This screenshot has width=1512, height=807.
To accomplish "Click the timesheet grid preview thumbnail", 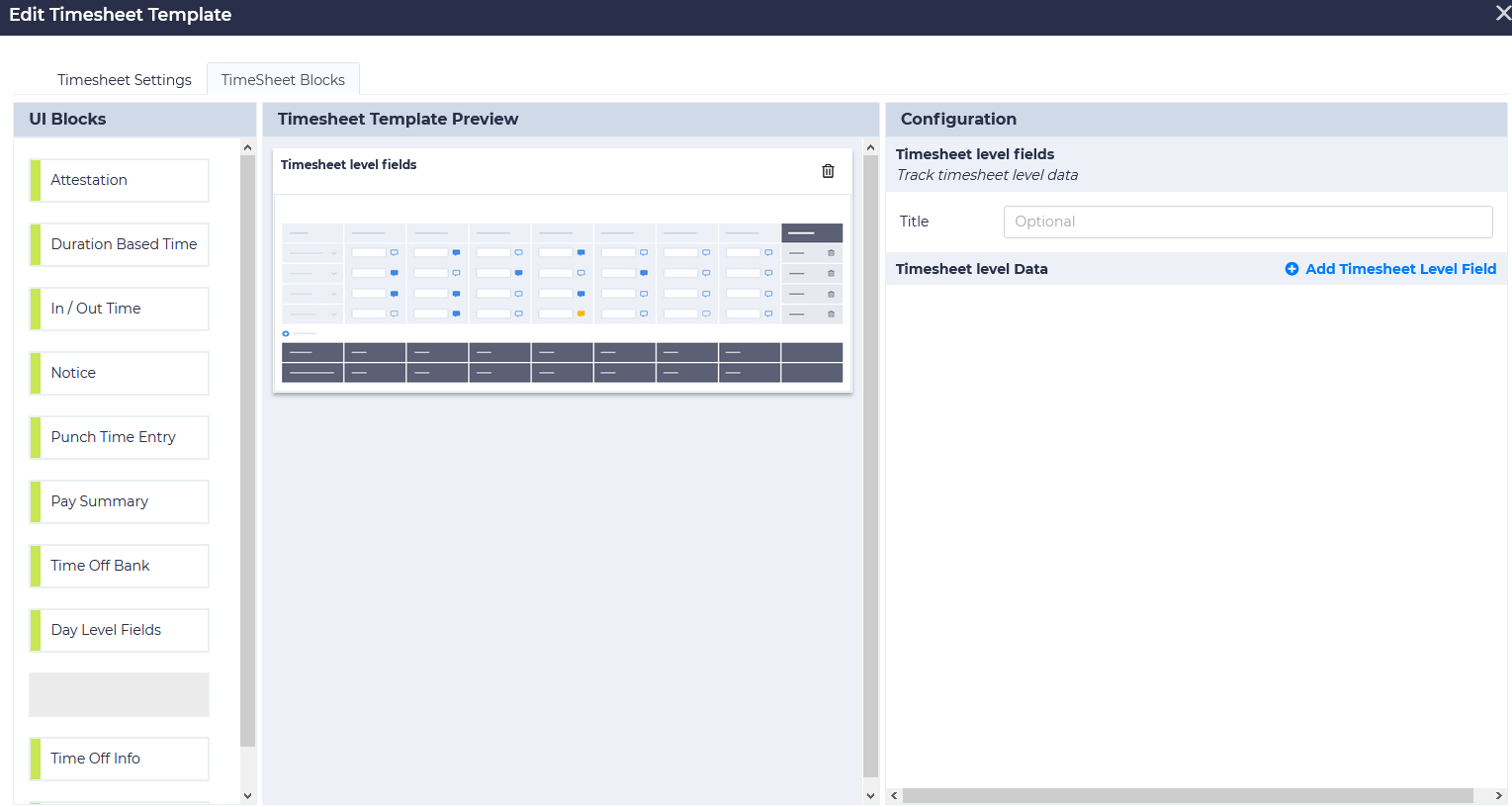I will pos(562,302).
